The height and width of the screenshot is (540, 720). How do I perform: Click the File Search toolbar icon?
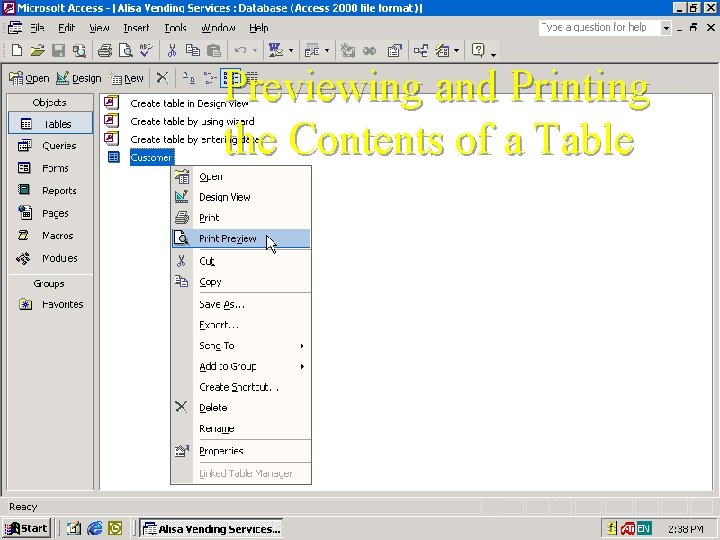(x=79, y=50)
